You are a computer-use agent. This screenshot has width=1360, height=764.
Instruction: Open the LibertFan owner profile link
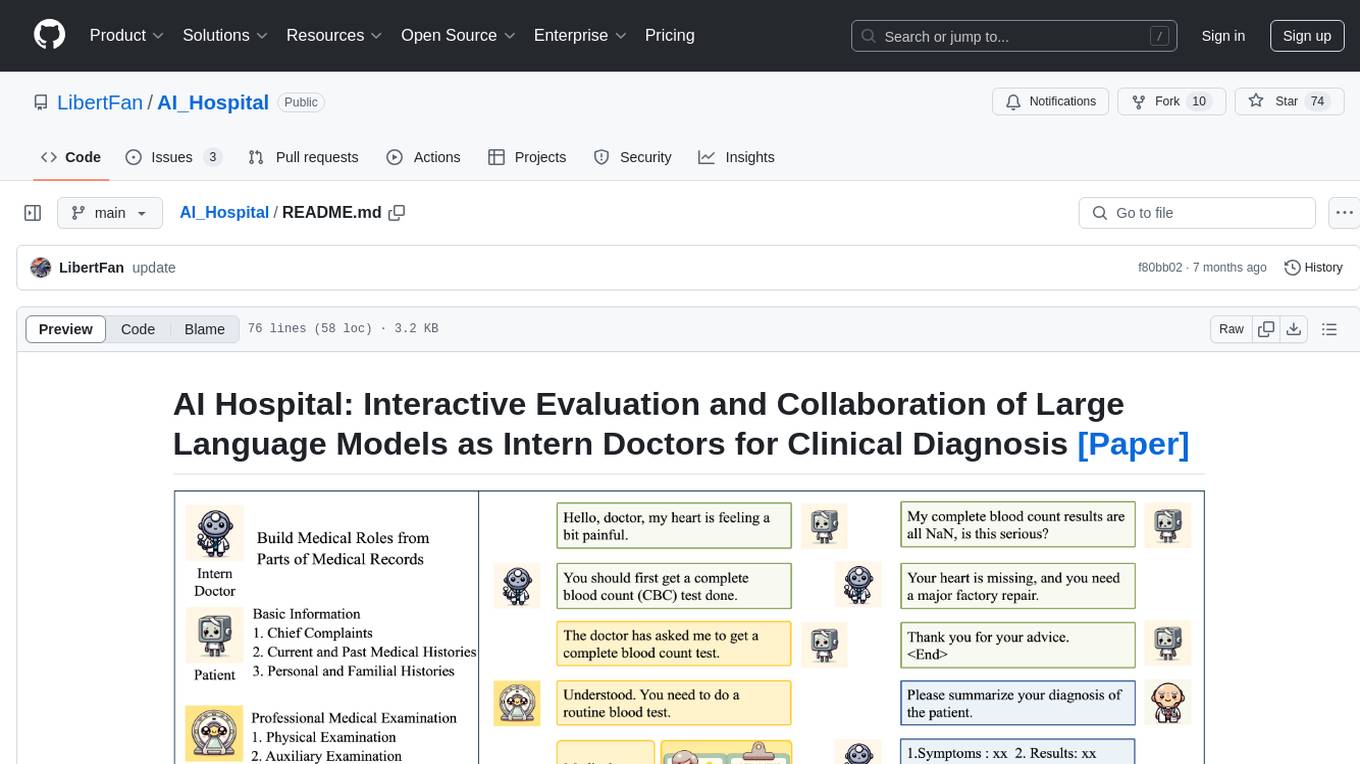(100, 102)
